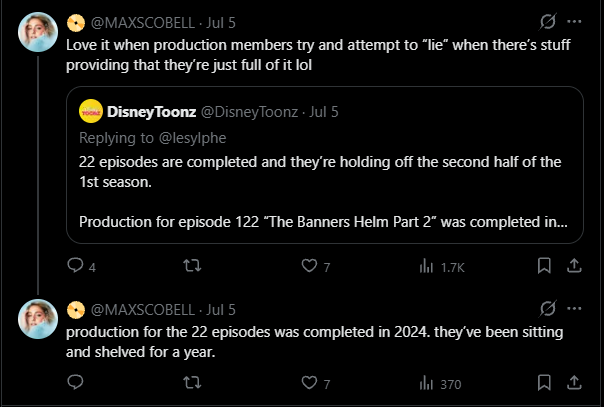Like the first tweet showing 7 likes
604x407 pixels.
tap(315, 266)
